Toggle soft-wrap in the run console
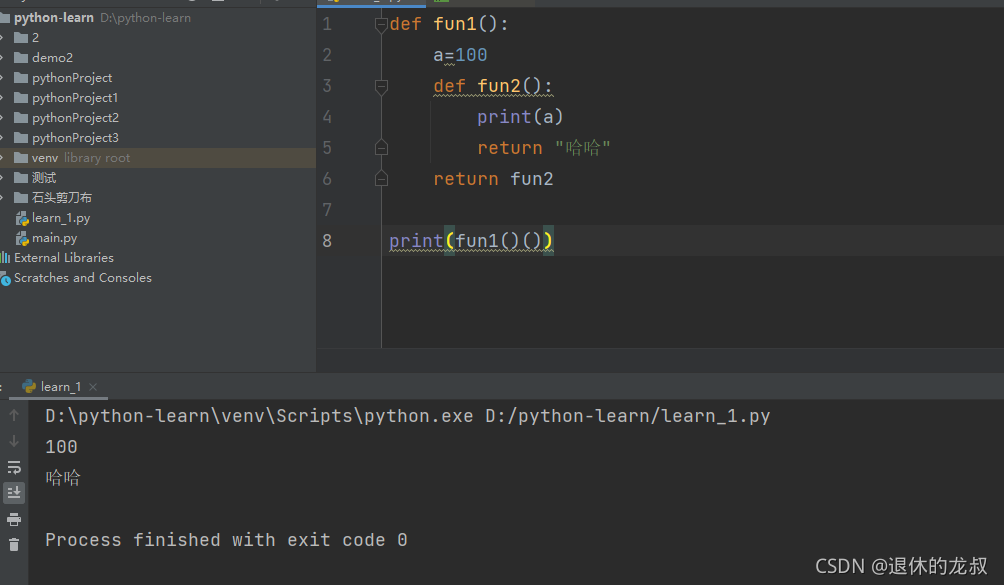Image resolution: width=1004 pixels, height=585 pixels. coord(14,467)
